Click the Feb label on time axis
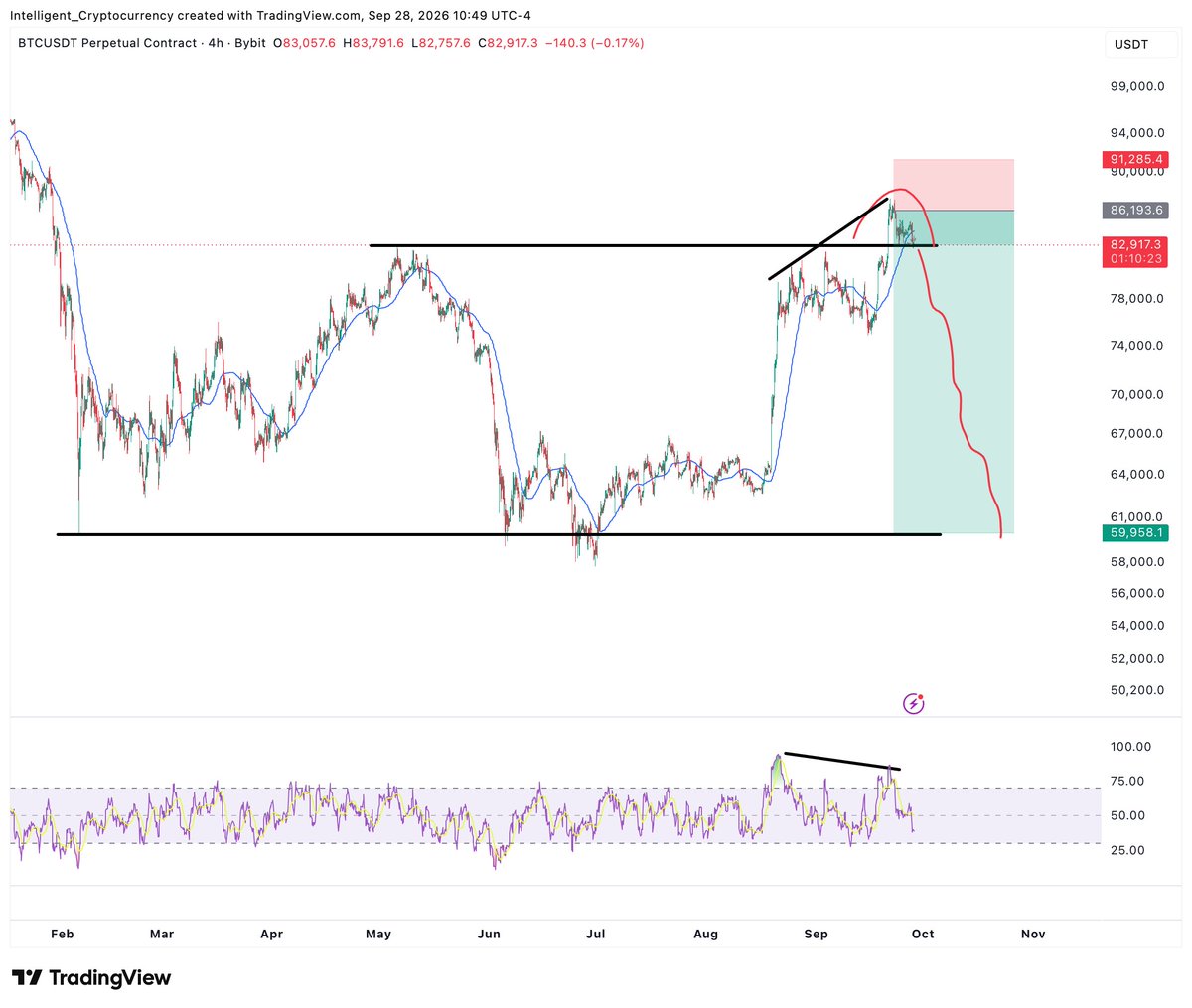 pyautogui.click(x=62, y=934)
